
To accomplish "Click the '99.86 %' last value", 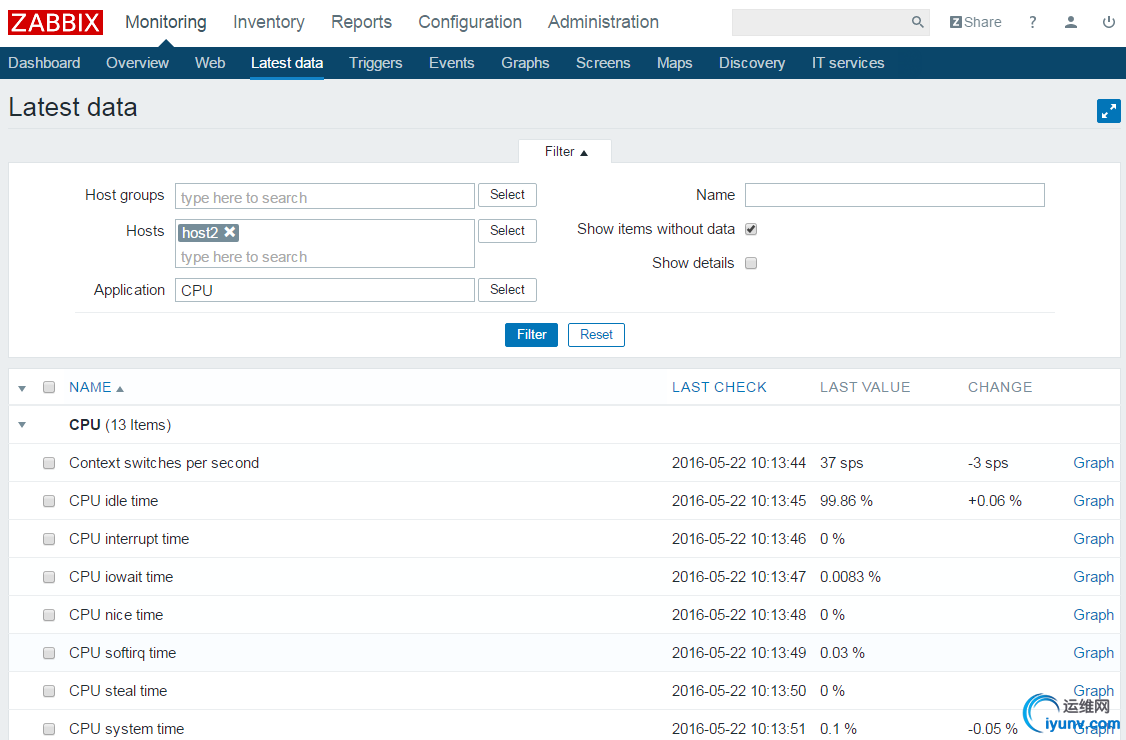I will click(846, 501).
